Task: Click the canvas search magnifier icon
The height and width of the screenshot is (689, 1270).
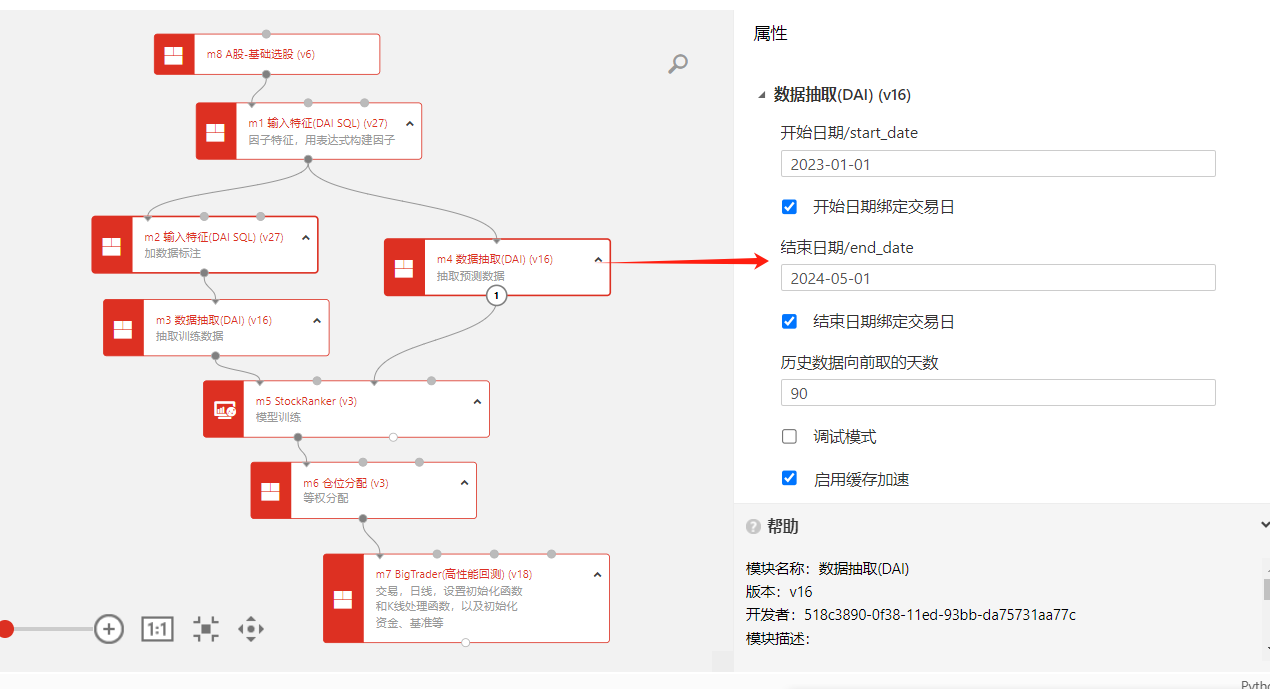Action: [x=678, y=64]
